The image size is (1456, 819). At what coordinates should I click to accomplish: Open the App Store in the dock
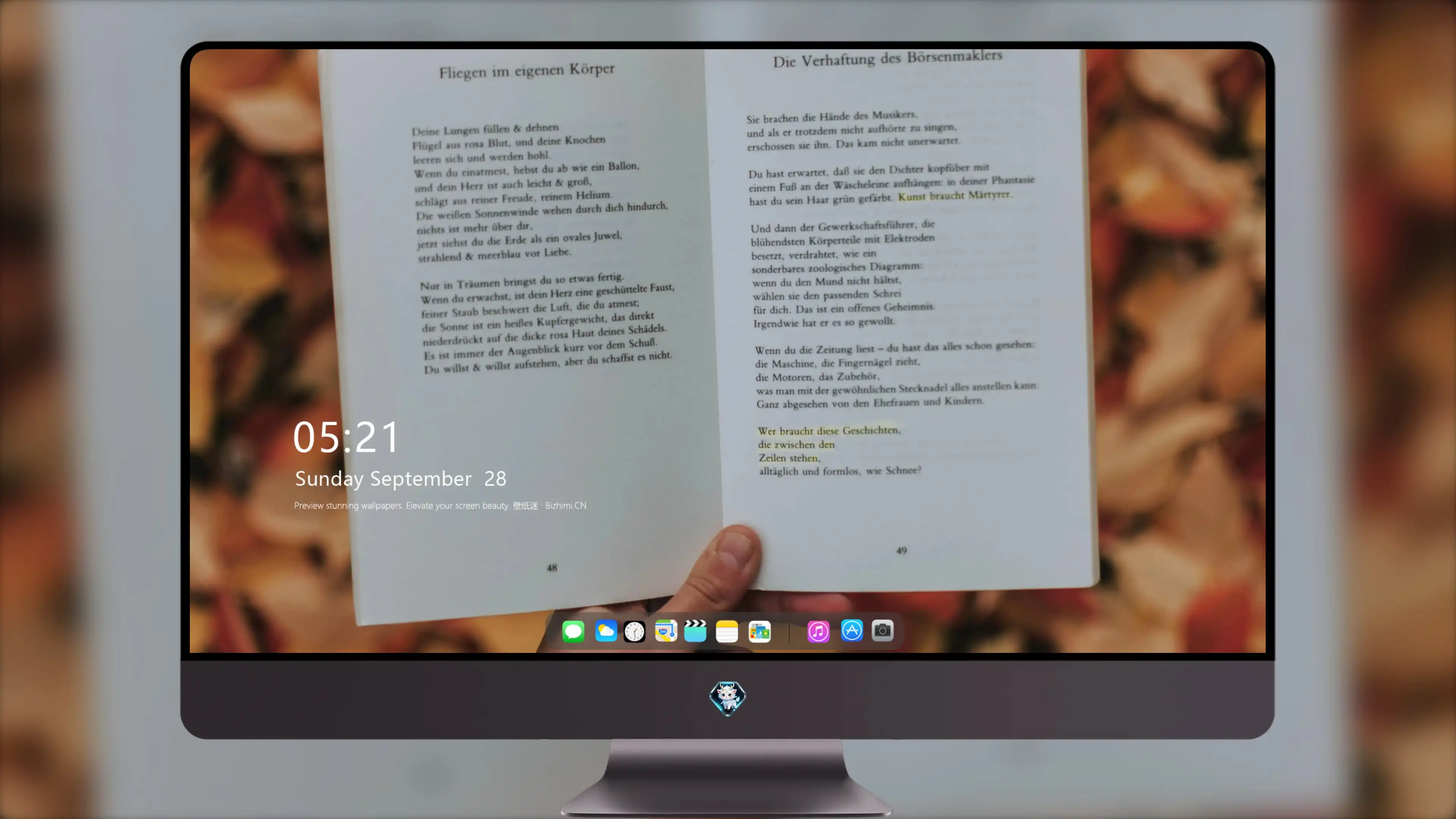point(852,630)
